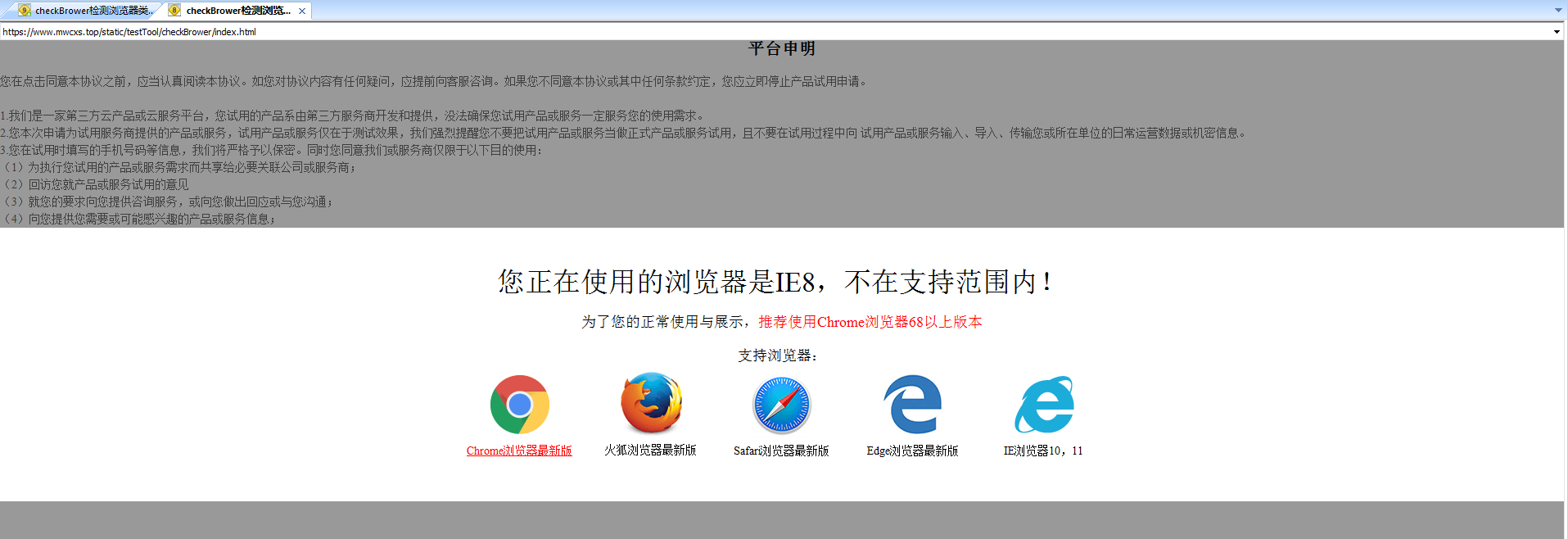Click the red 推荐使用Chrome浏览器68以上版本 text
This screenshot has height=539, width=1568.
point(870,322)
